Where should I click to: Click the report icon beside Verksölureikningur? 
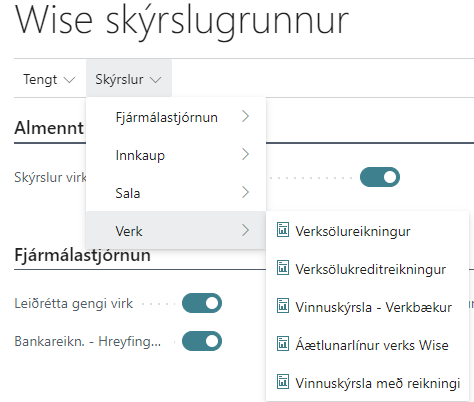coord(283,230)
